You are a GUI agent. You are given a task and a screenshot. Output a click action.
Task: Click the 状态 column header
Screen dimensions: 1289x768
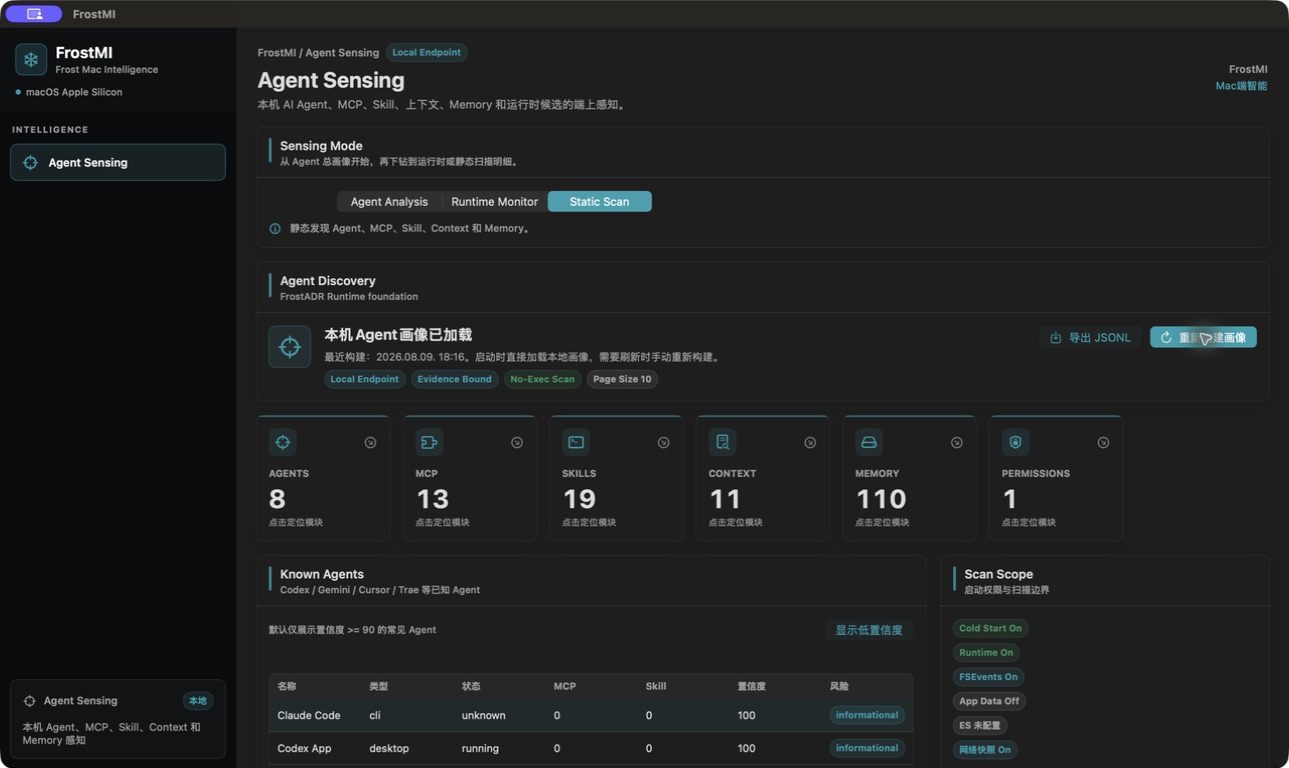pyautogui.click(x=471, y=686)
